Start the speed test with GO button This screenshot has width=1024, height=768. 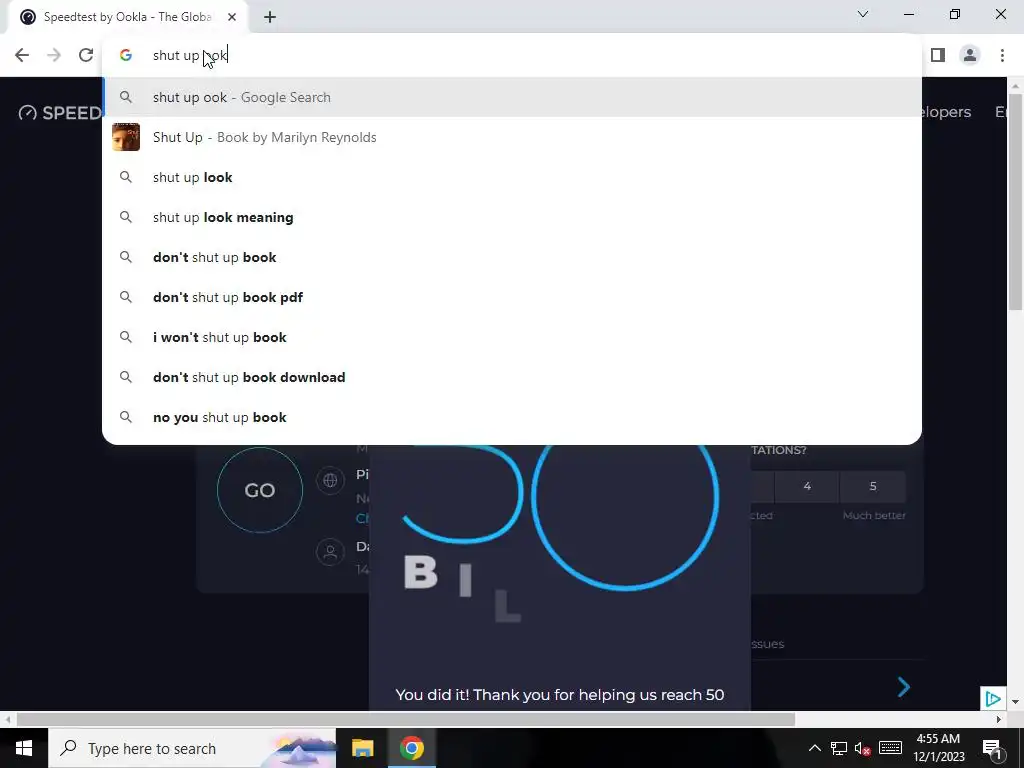tap(260, 490)
